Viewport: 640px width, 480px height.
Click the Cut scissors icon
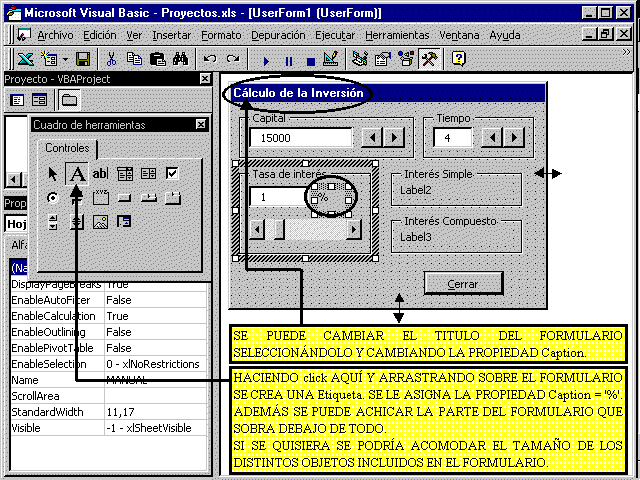click(x=111, y=60)
